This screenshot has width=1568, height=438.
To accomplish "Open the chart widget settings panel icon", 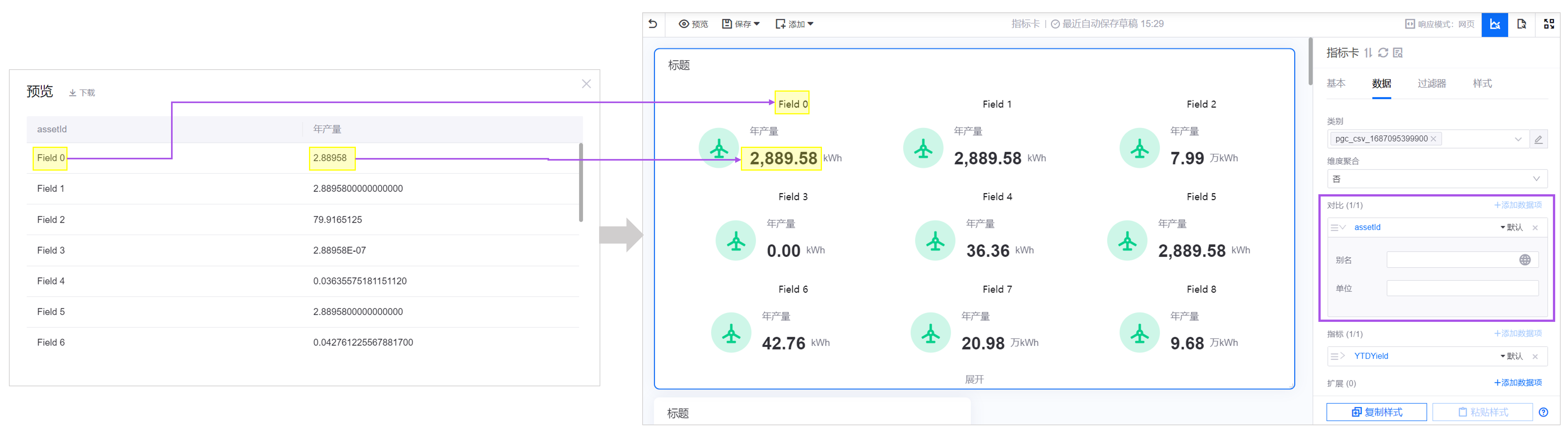I will 1494,24.
